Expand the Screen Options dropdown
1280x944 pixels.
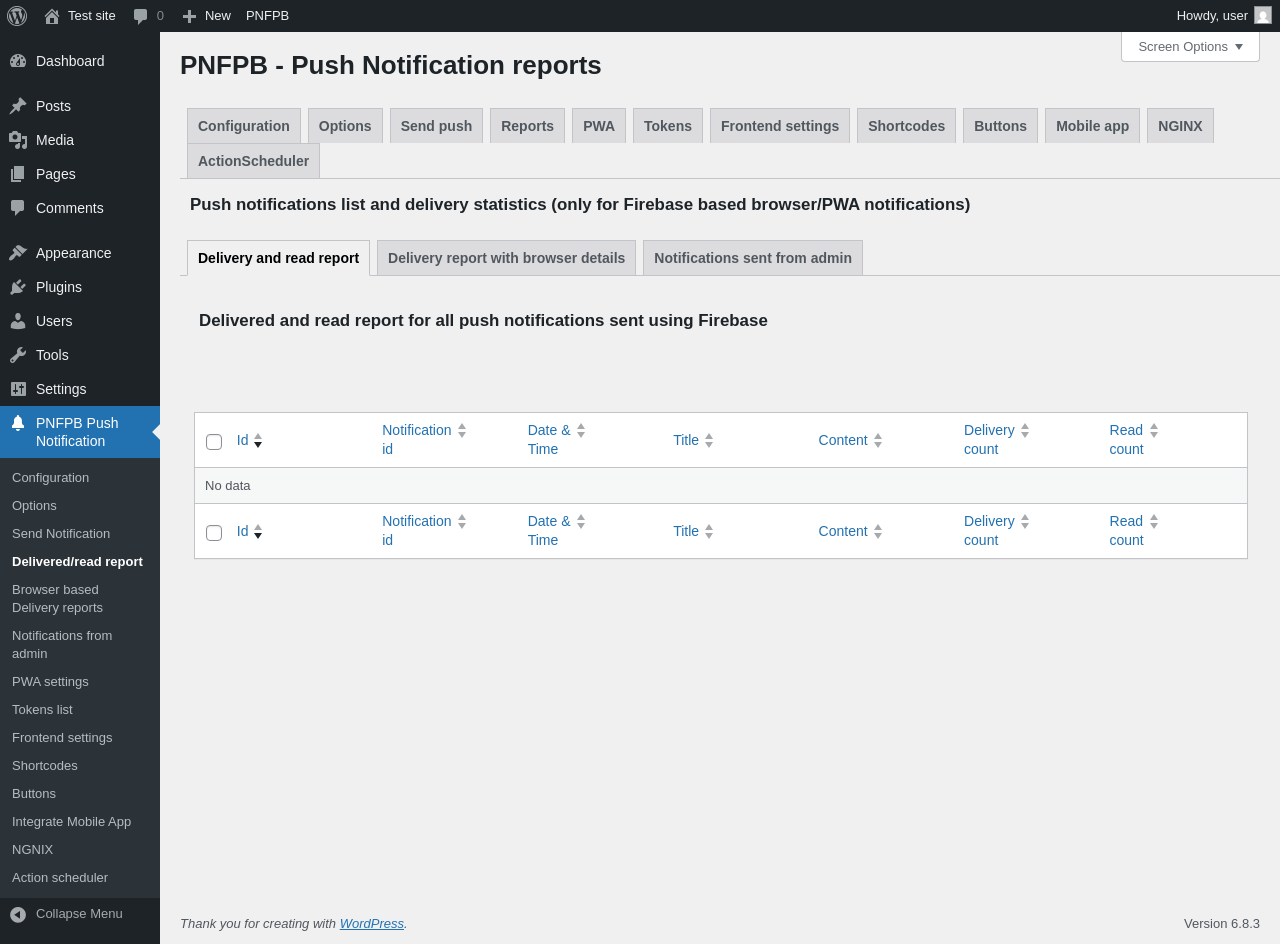(1190, 46)
